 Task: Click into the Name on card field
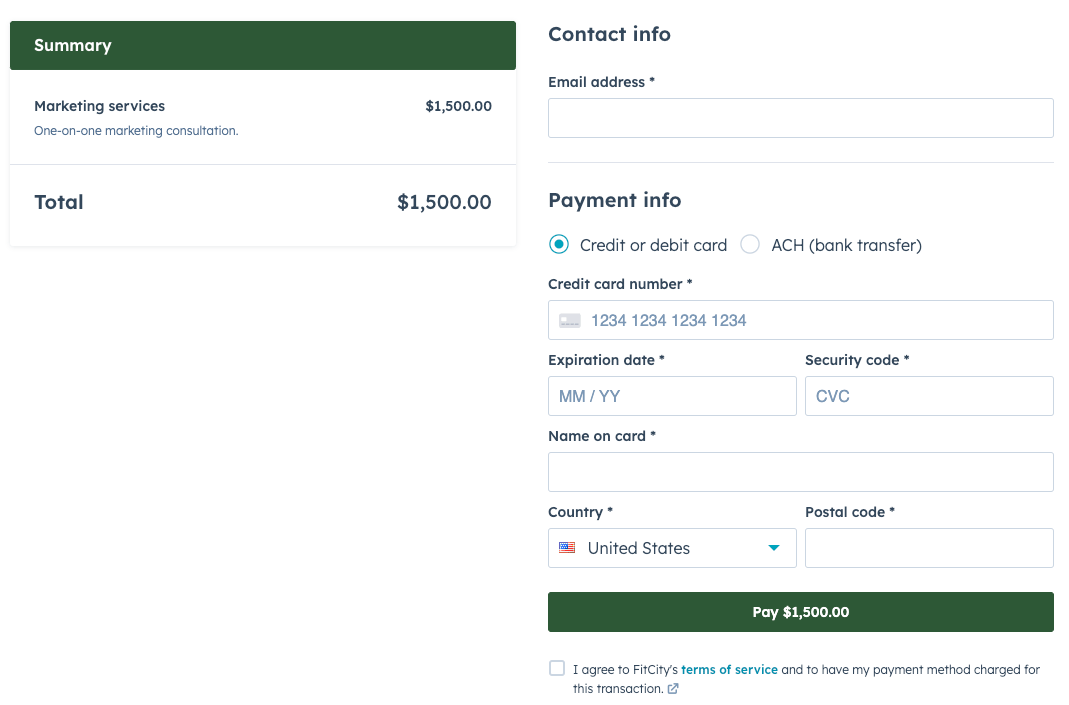[800, 471]
